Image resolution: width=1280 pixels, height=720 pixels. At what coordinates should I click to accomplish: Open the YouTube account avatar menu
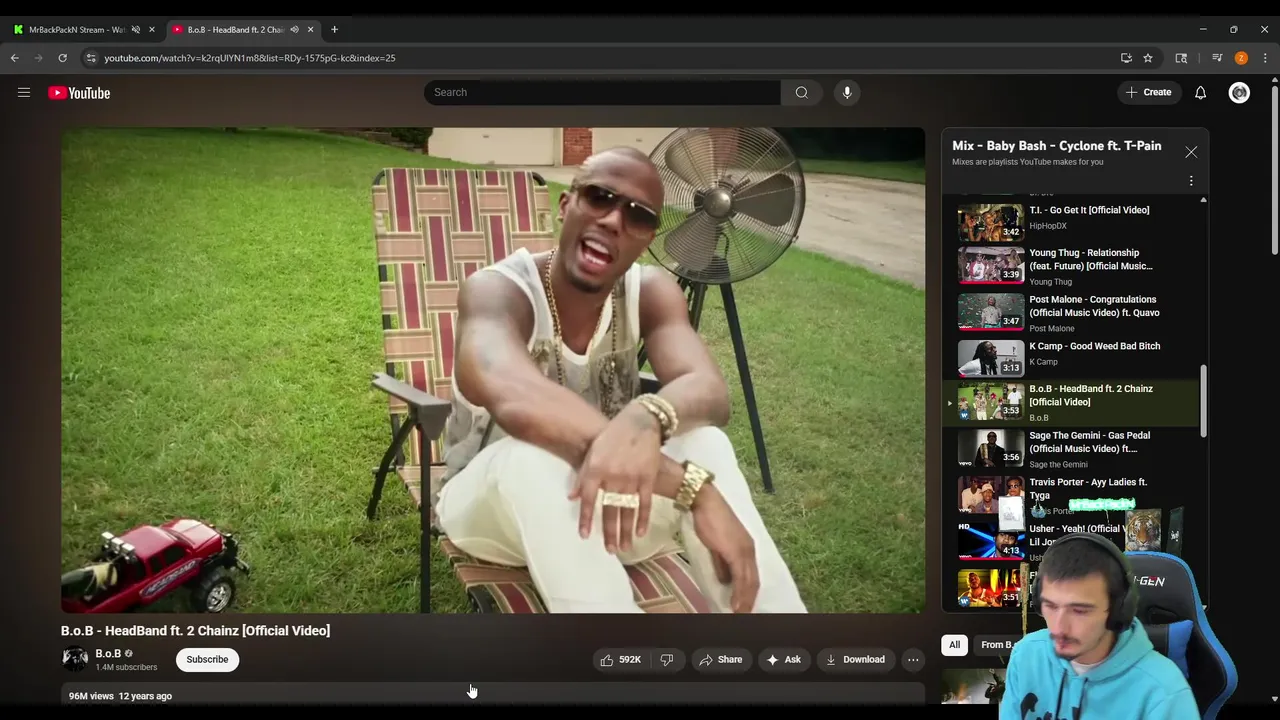(x=1239, y=93)
